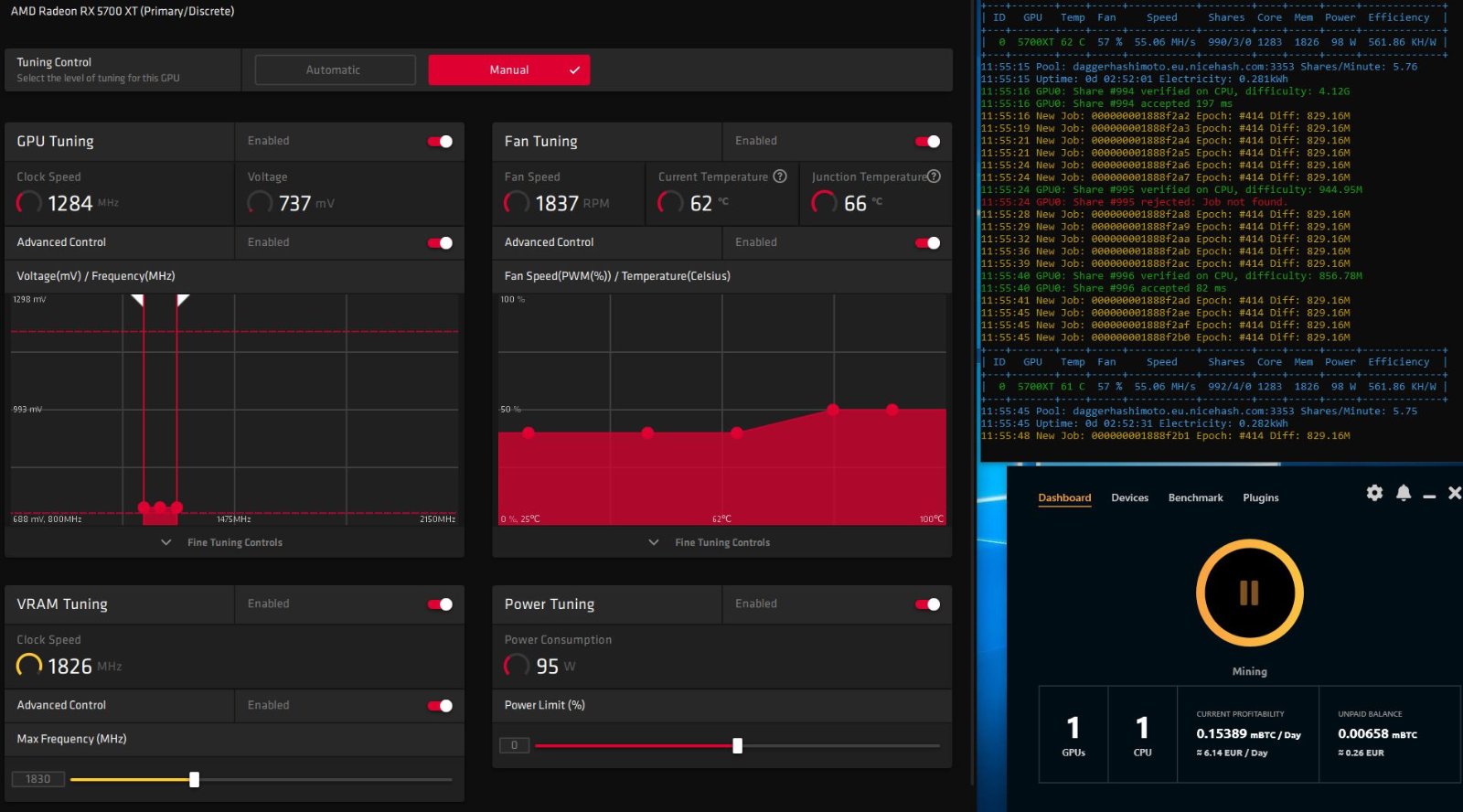Screen dimensions: 1463x812
Task: Click Fine Tuning Controls under the fan curve graph
Action: pos(722,542)
